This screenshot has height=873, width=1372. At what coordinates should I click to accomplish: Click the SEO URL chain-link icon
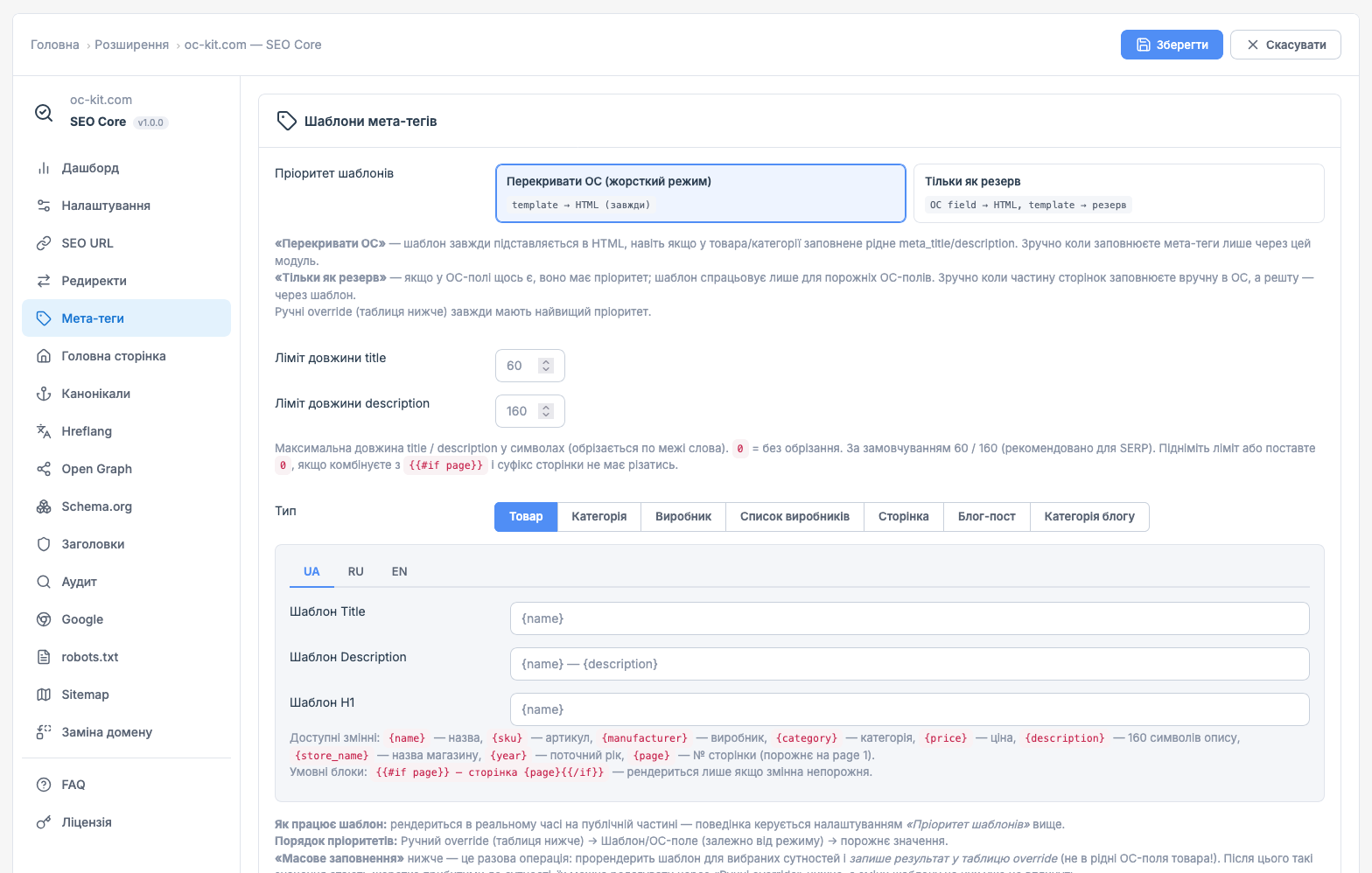tap(44, 243)
